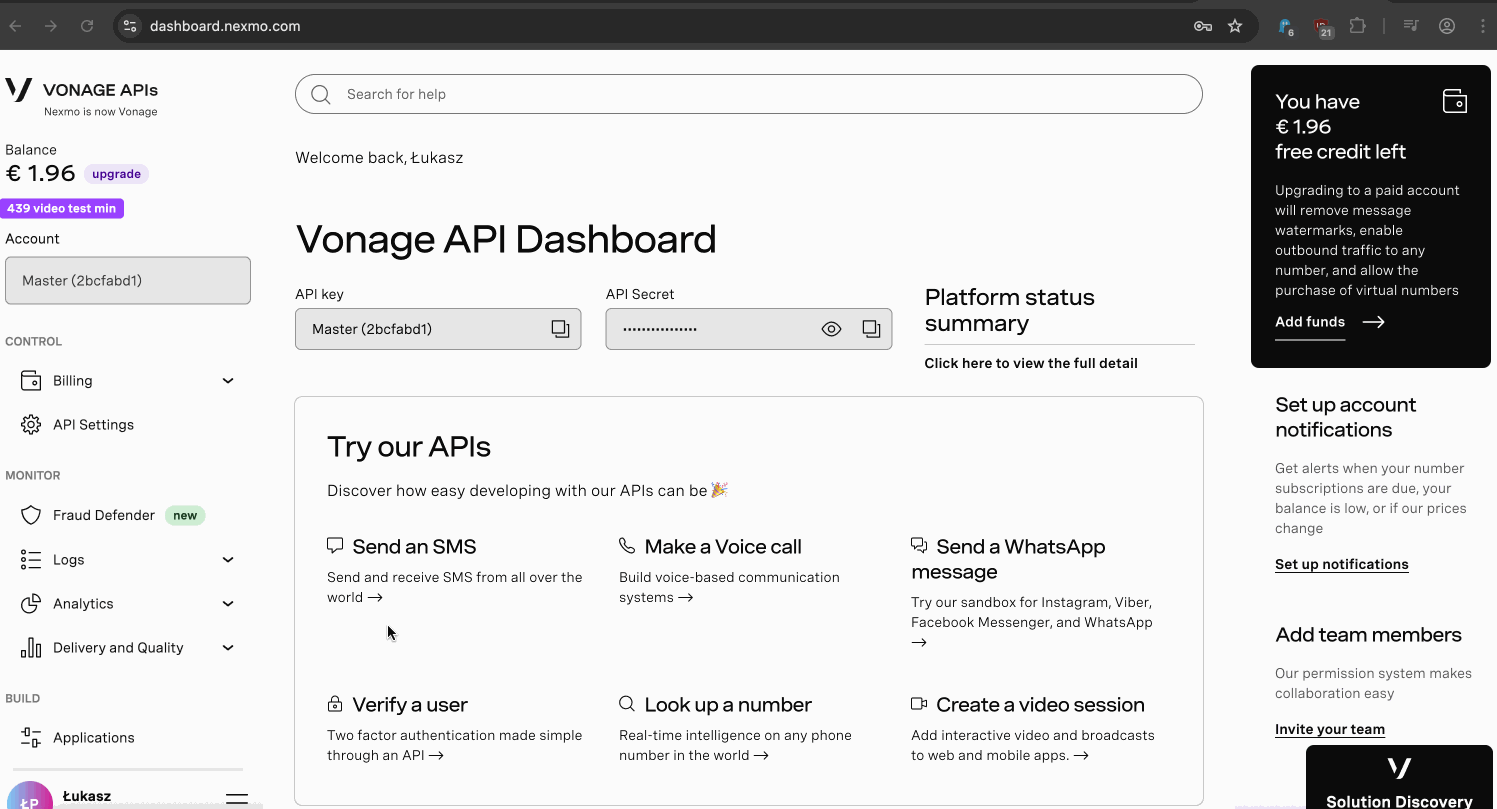
Task: Open the hamburger menu next to Łukasz
Action: click(237, 798)
